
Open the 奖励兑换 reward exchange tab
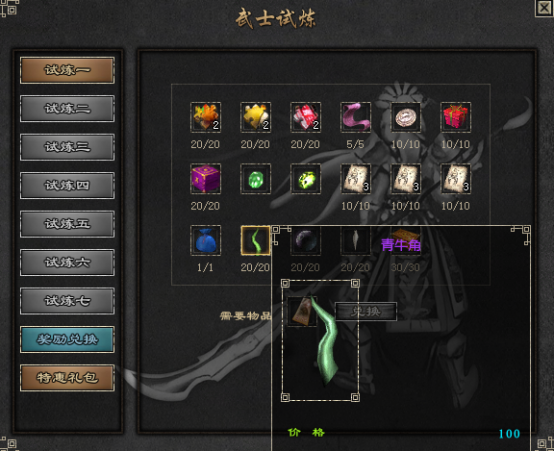pyautogui.click(x=67, y=340)
